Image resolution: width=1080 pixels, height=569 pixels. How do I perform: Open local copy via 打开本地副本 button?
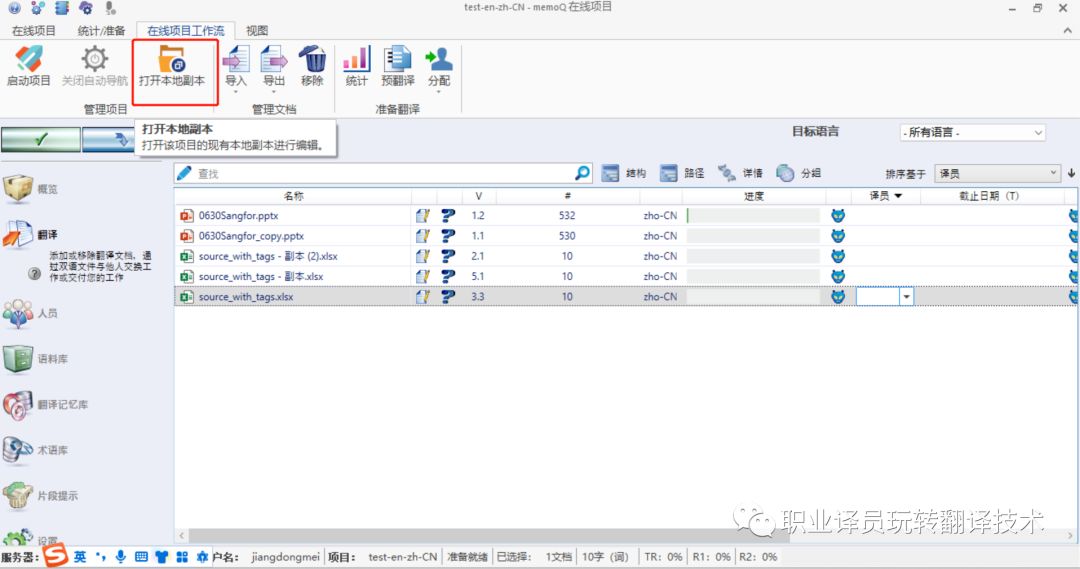[x=172, y=68]
